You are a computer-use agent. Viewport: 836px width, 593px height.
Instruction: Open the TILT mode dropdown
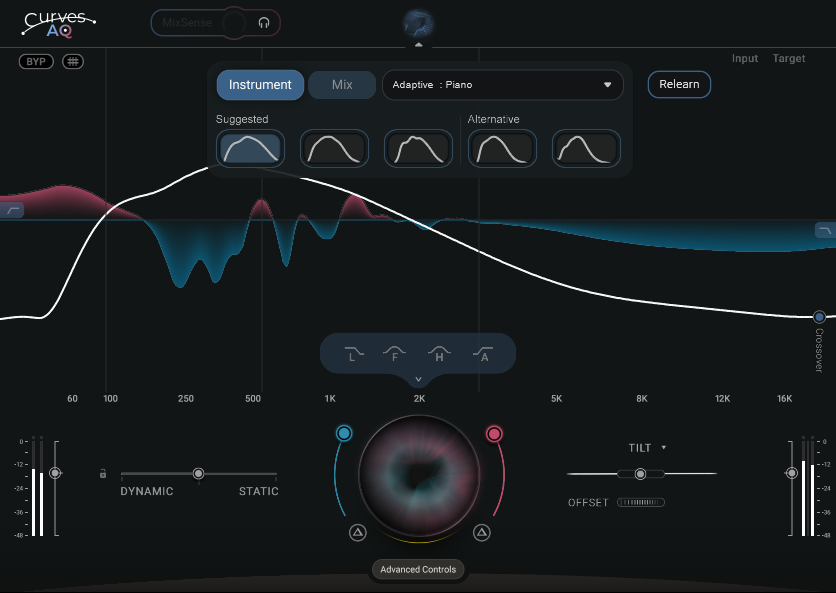click(647, 448)
